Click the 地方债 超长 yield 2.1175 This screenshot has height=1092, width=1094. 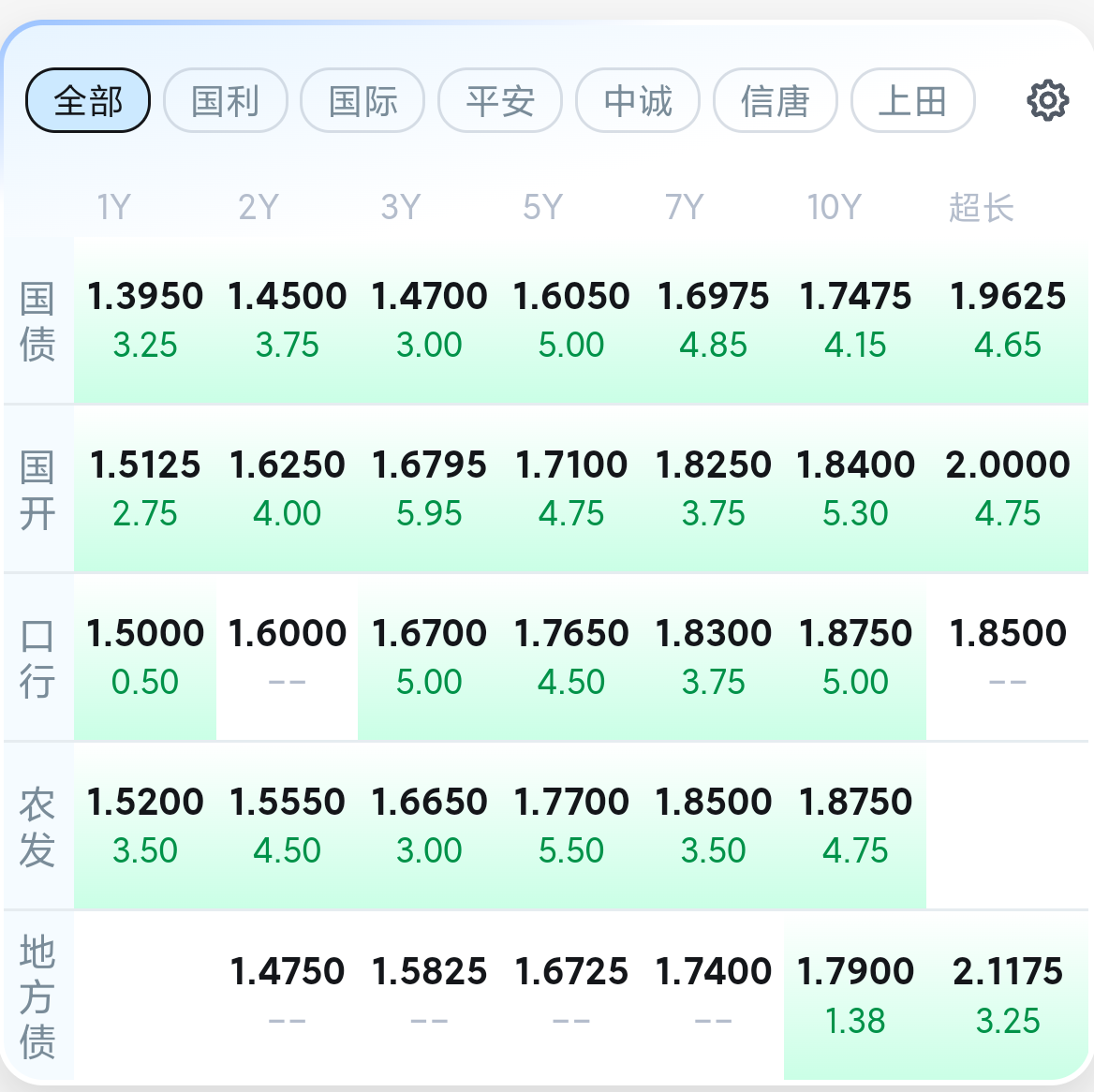point(1008,971)
